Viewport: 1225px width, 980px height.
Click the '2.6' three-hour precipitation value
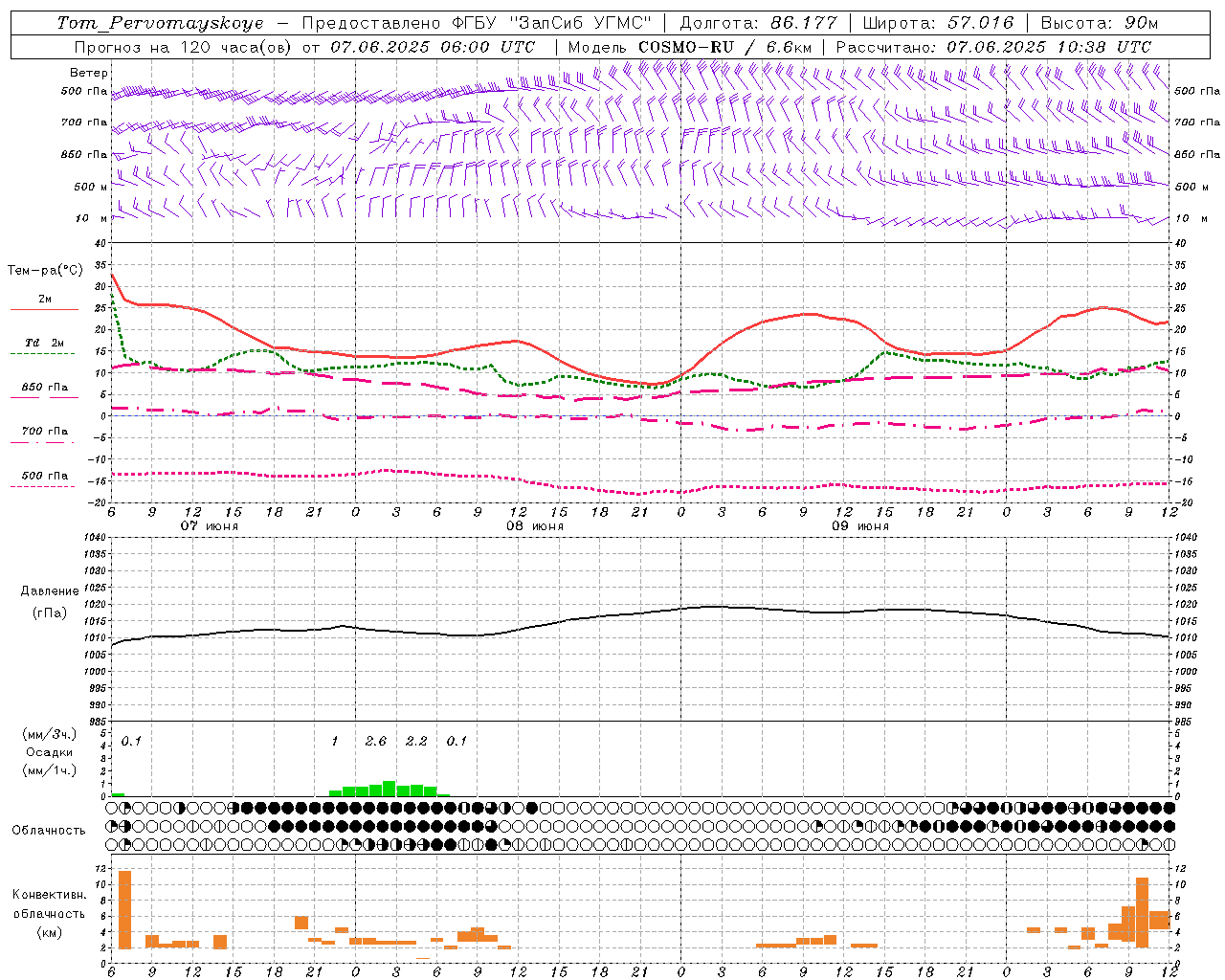click(x=376, y=742)
